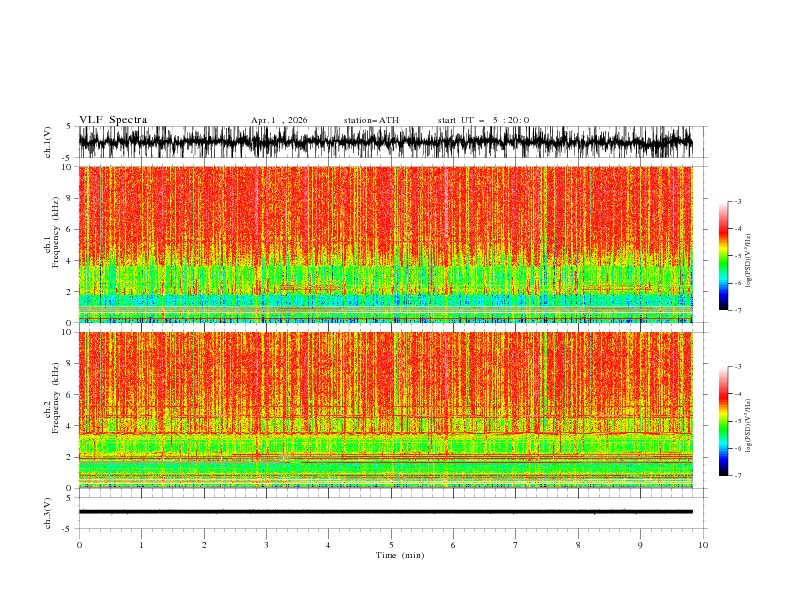Click time axis tick label "2"
Viewport: 792px width, 612px height.
click(x=204, y=545)
